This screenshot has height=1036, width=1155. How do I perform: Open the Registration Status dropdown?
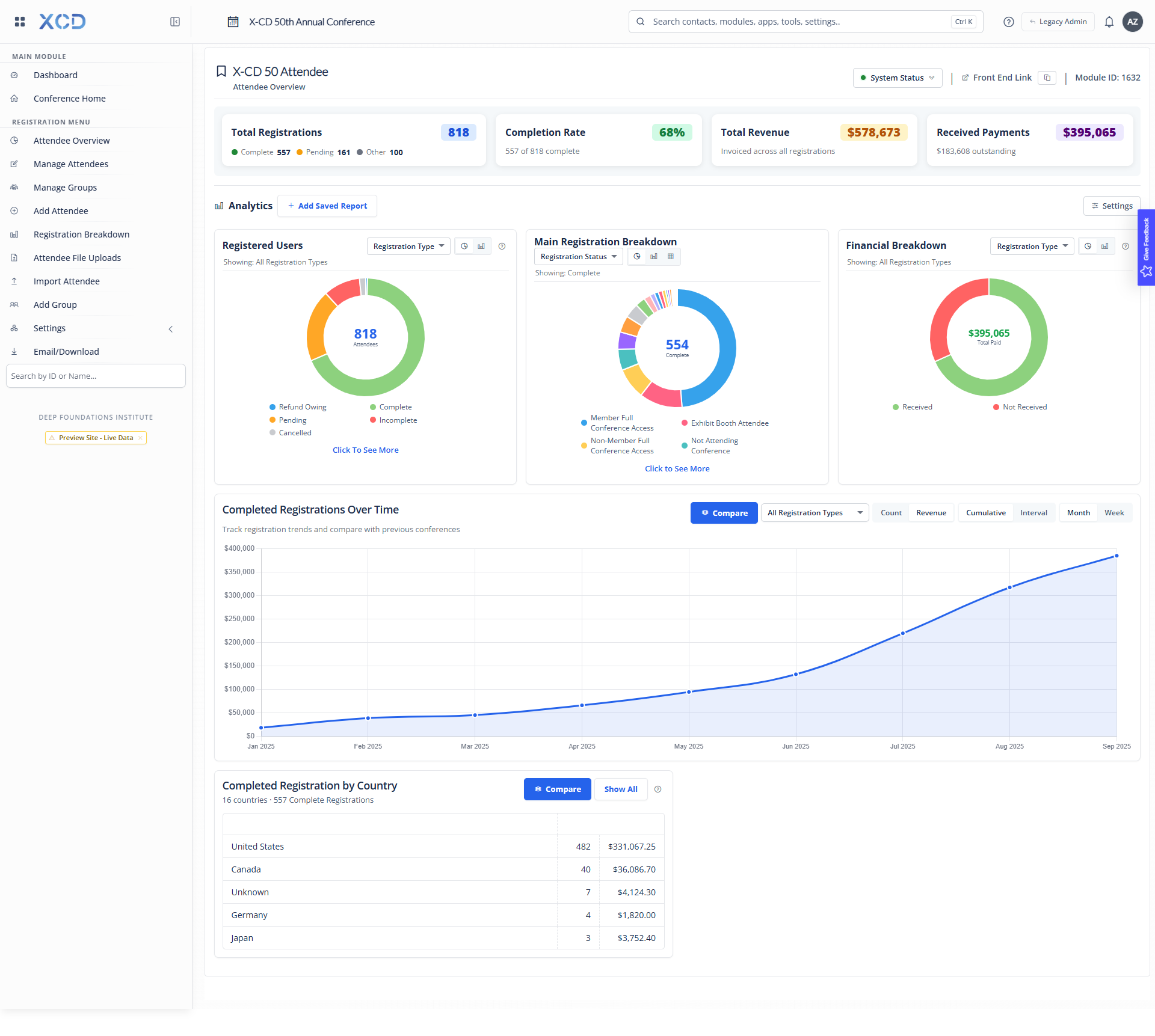tap(579, 256)
